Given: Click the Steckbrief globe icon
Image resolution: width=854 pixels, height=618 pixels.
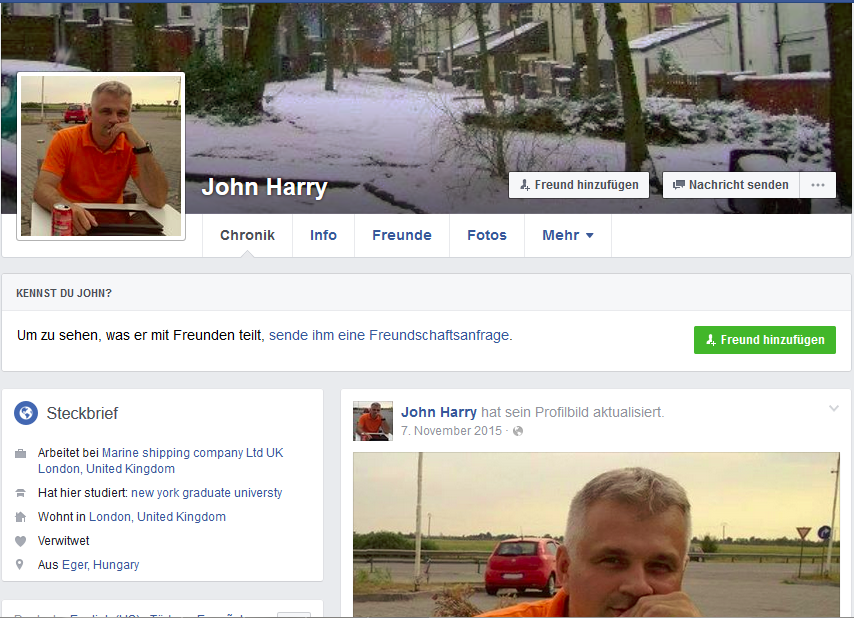Looking at the screenshot, I should (x=26, y=413).
